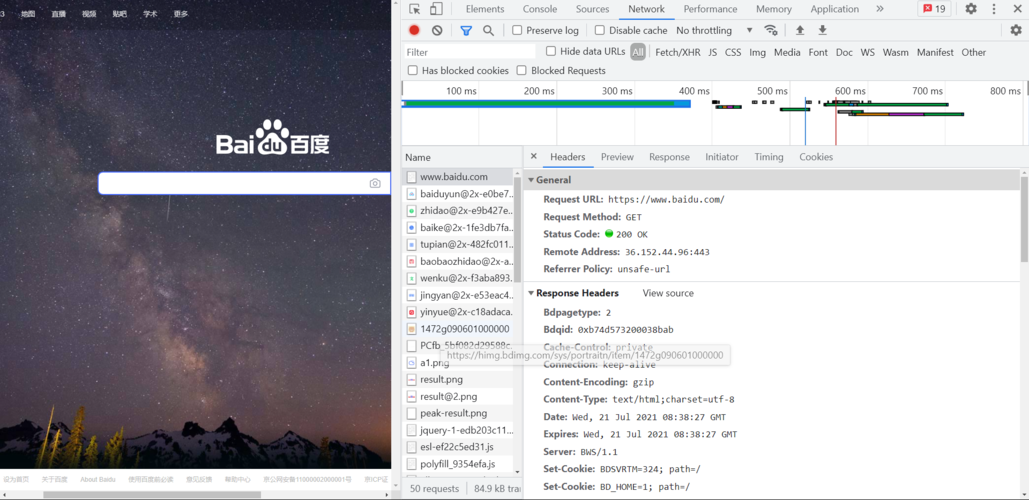This screenshot has height=500, width=1029.
Task: Toggle the network filter funnel icon
Action: point(466,30)
